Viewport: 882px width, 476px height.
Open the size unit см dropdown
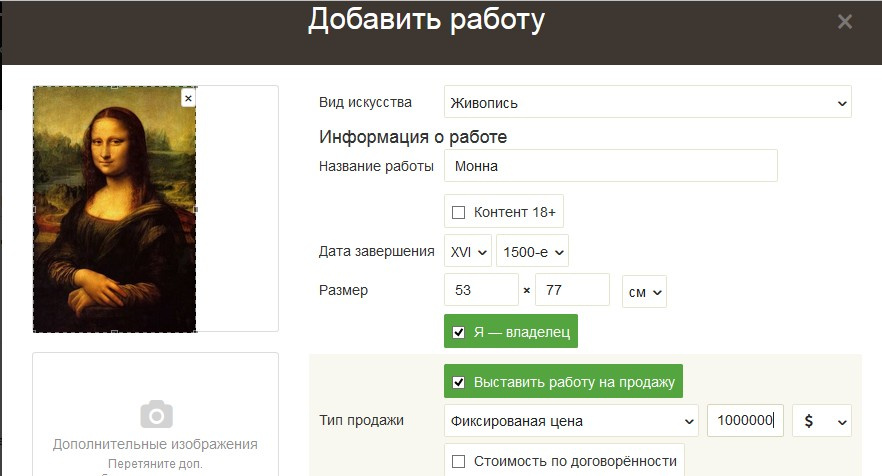tap(644, 291)
